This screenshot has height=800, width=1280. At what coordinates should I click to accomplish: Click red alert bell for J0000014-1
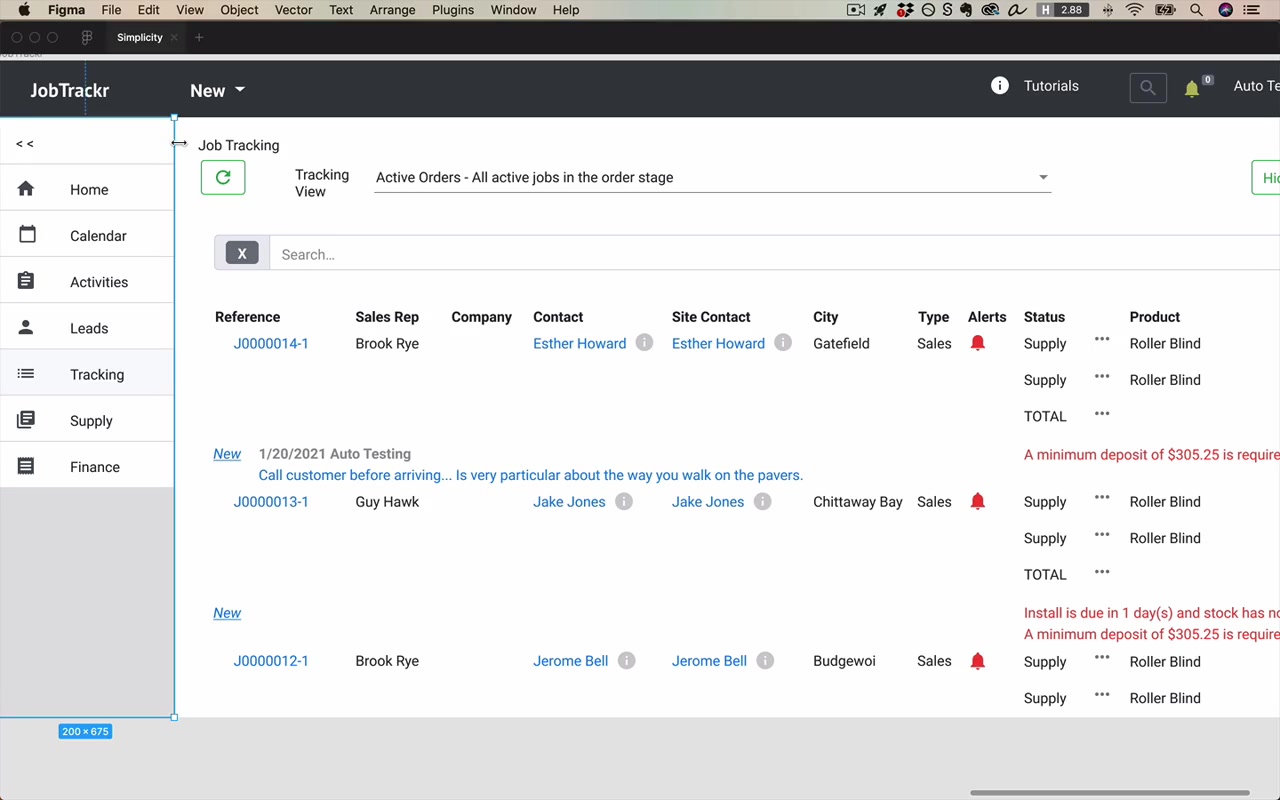click(978, 343)
